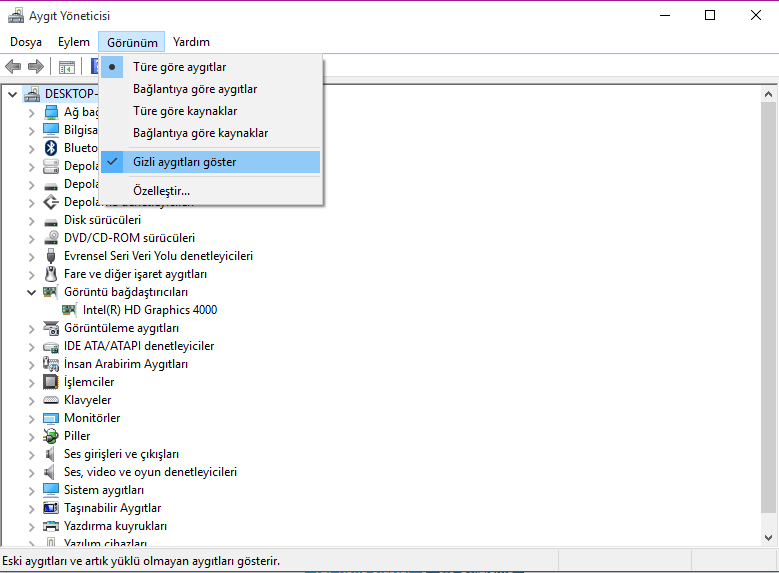The width and height of the screenshot is (779, 573).
Task: Click the Ses, video ve oyun denetleyicileri icon
Action: point(50,472)
